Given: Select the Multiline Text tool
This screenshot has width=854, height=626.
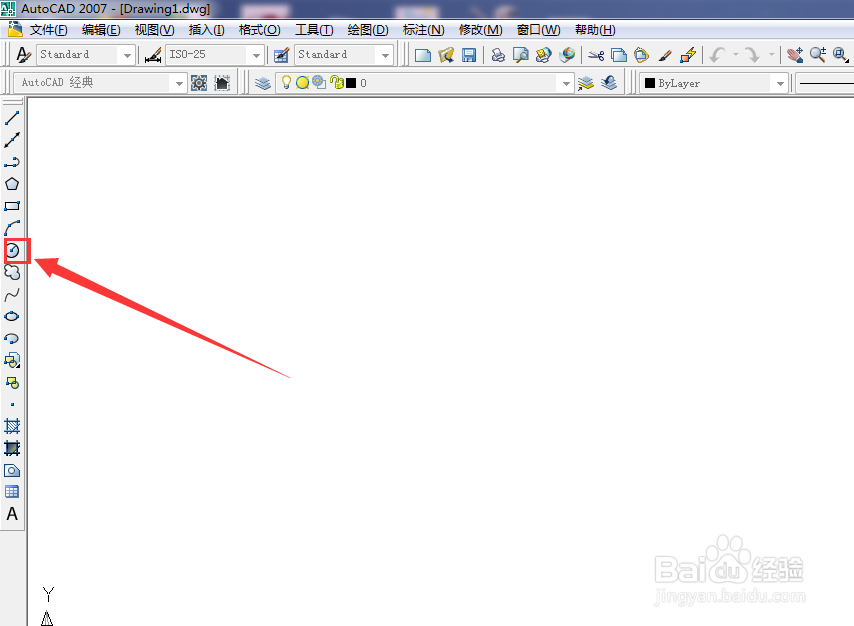Looking at the screenshot, I should (12, 514).
